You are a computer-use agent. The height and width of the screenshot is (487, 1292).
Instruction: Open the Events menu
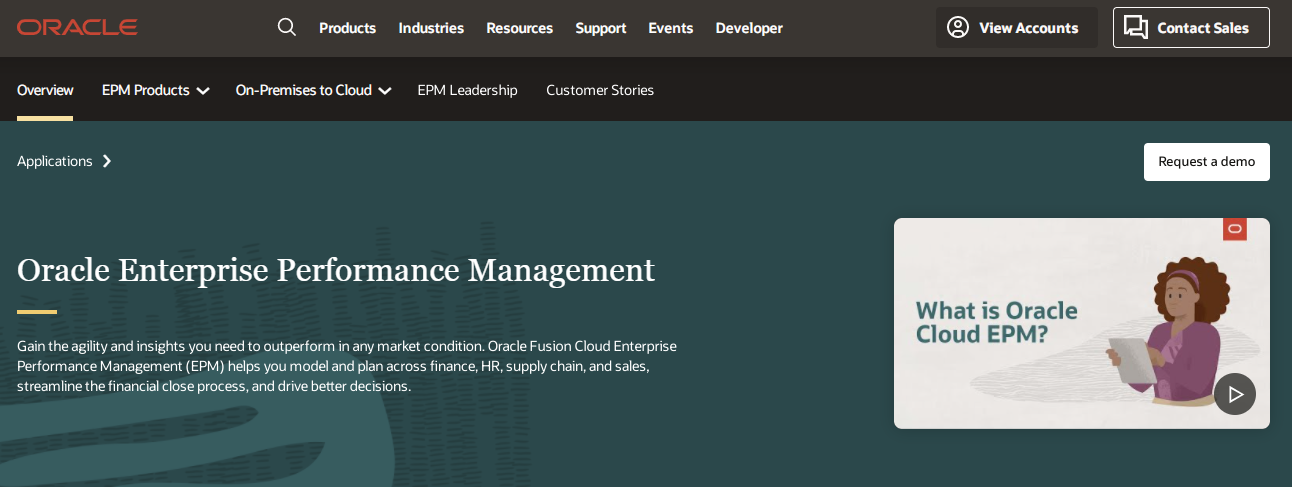[x=670, y=28]
